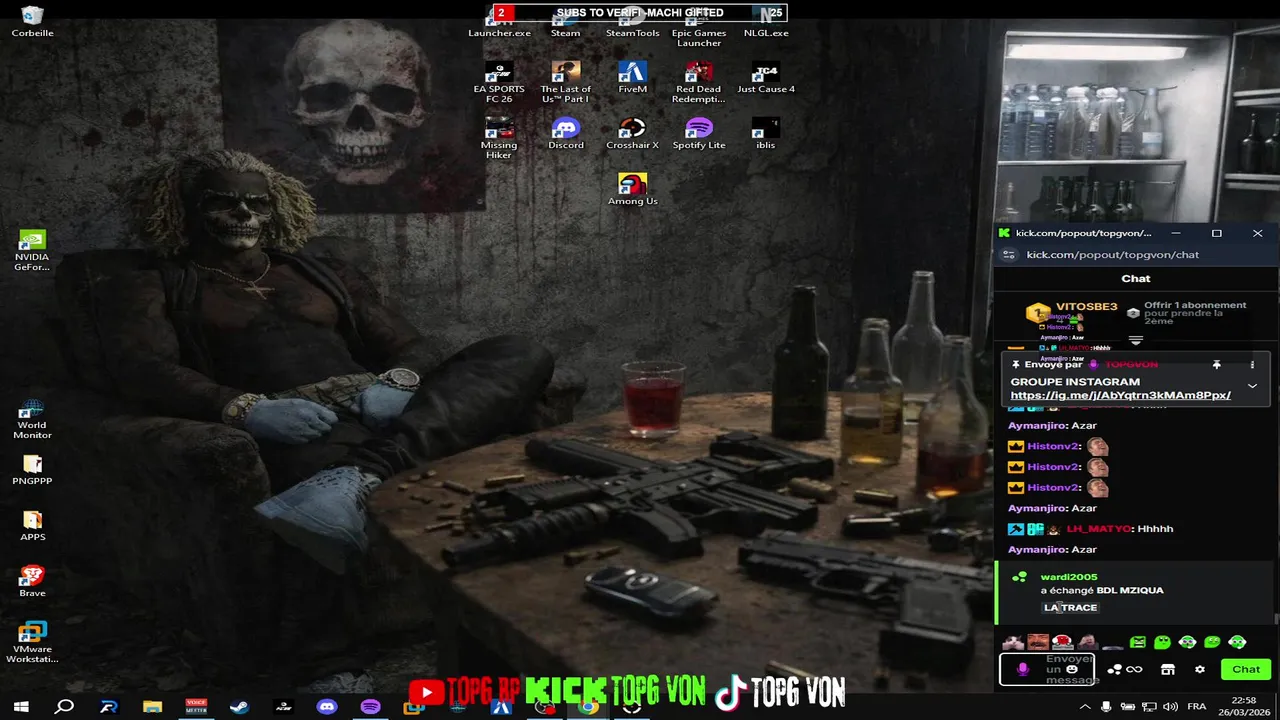Open Spotify from the taskbar
This screenshot has height=720, width=1280.
371,707
